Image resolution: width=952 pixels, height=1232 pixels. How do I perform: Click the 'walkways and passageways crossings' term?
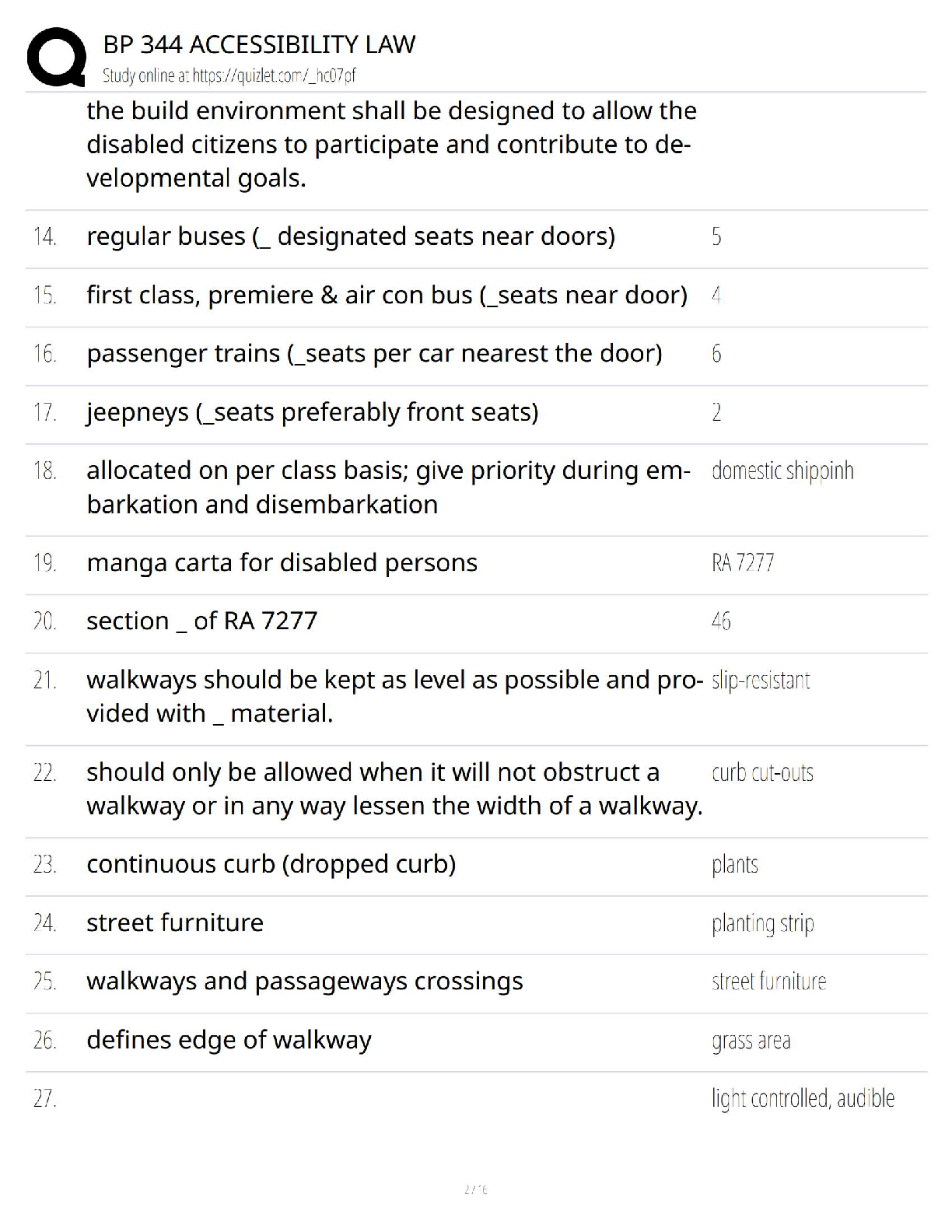[x=304, y=982]
